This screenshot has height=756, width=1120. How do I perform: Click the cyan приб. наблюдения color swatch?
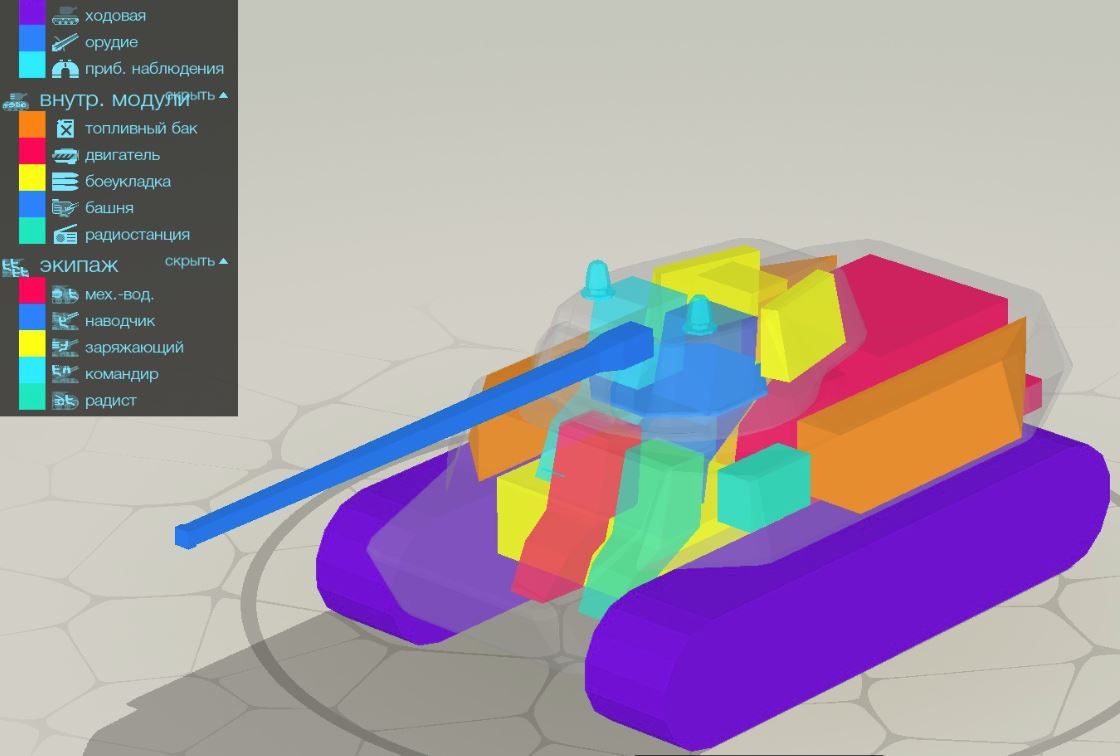click(x=32, y=65)
